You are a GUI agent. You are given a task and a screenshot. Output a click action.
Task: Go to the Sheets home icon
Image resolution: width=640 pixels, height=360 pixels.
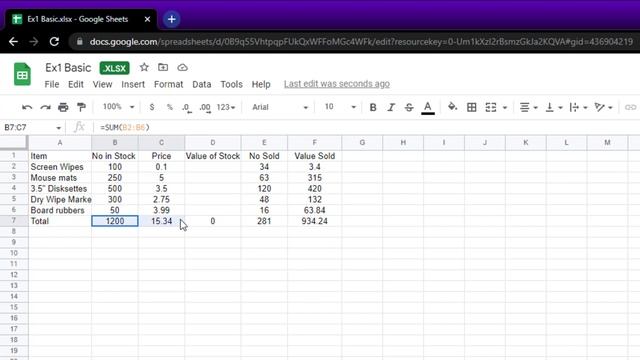click(x=22, y=74)
